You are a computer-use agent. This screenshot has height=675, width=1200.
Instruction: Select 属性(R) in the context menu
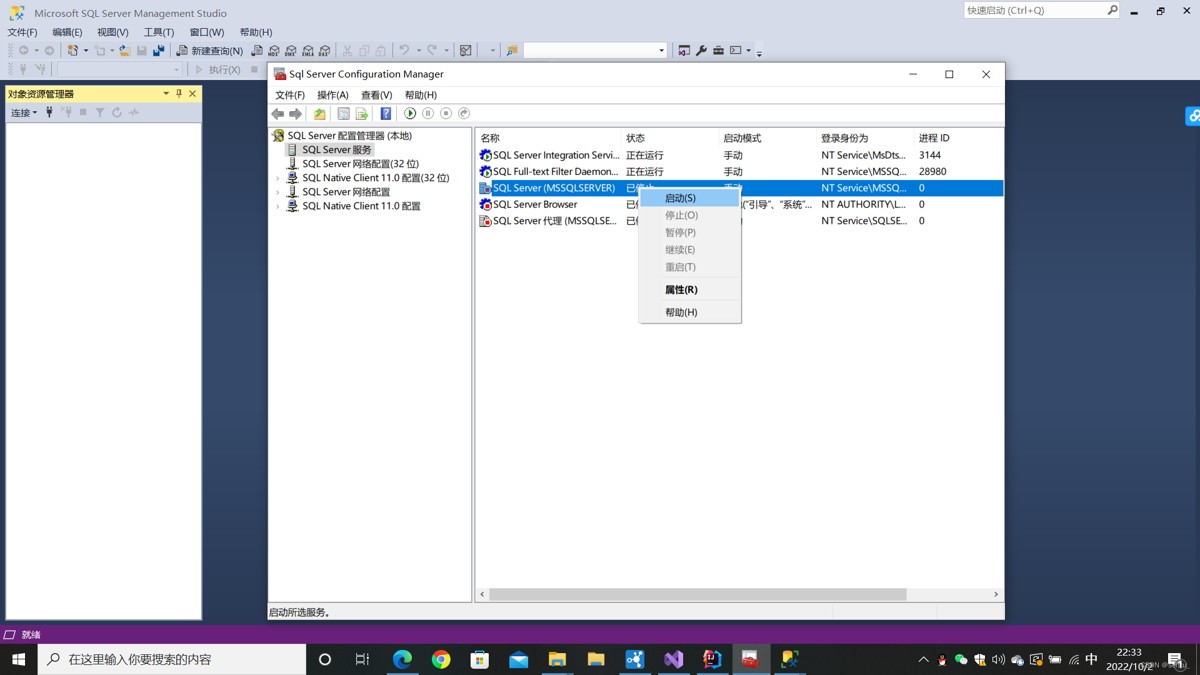(x=681, y=290)
